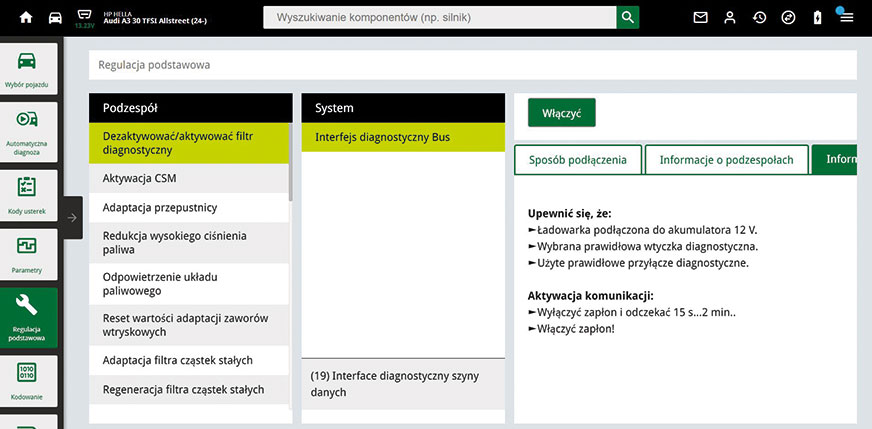The height and width of the screenshot is (429, 872).
Task: Click the battery status icon
Action: (818, 18)
